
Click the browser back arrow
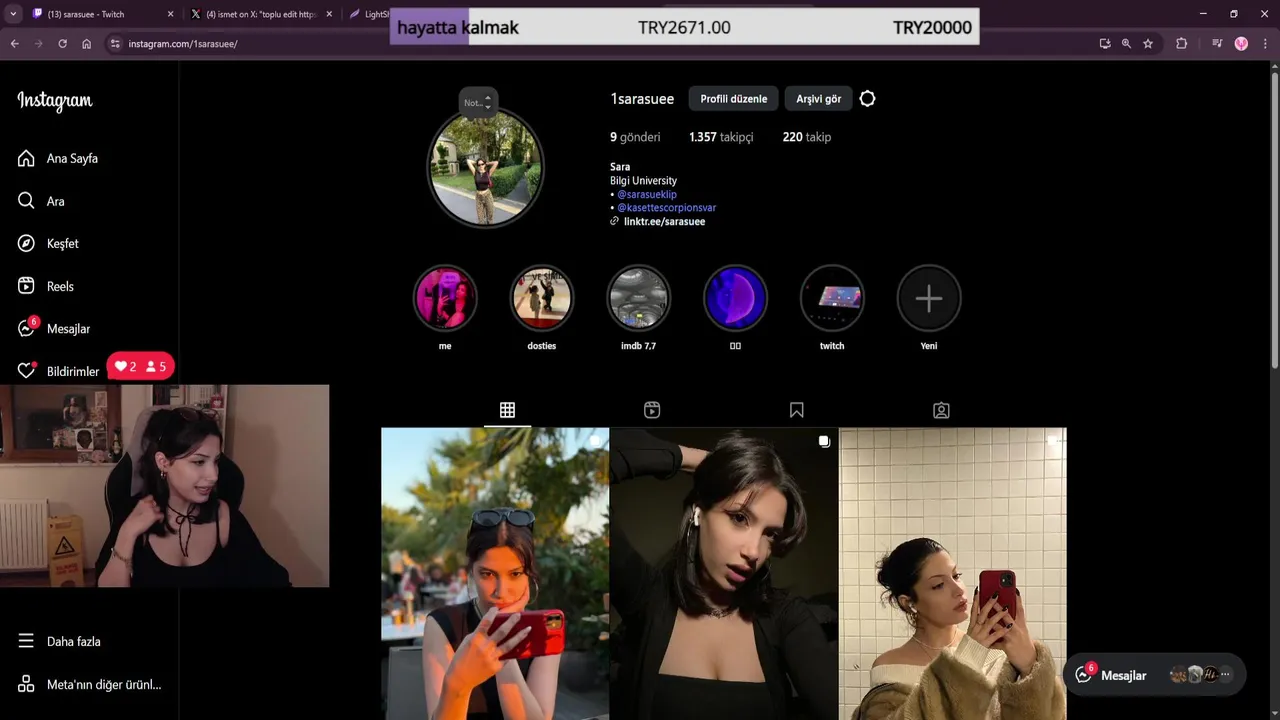point(15,44)
